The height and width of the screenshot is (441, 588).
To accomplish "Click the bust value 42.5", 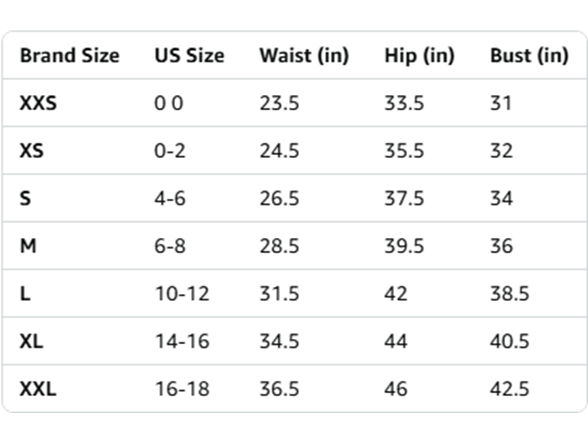I will click(510, 389).
